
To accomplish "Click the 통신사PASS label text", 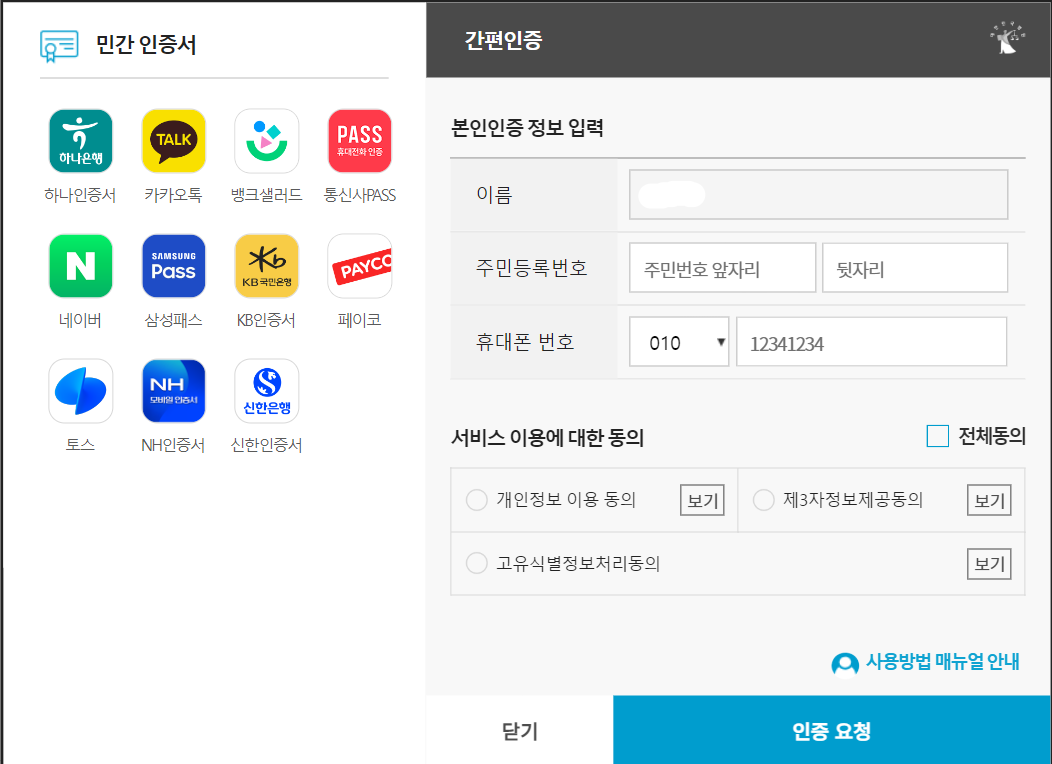I will click(x=360, y=195).
